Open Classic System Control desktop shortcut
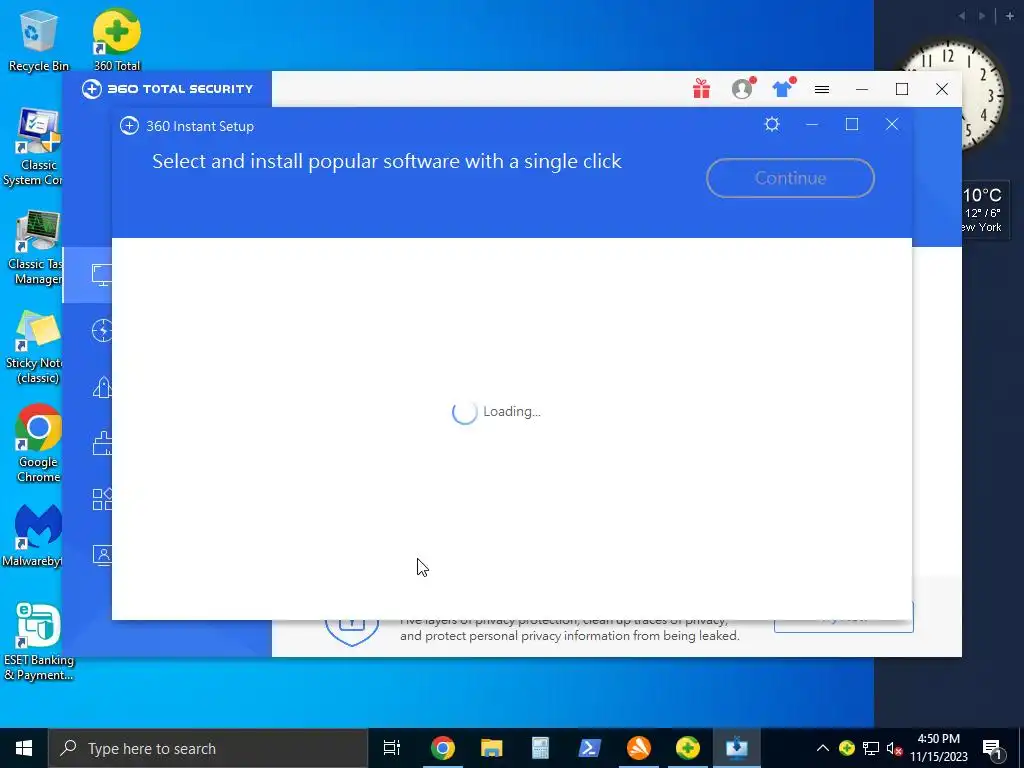 [x=33, y=147]
